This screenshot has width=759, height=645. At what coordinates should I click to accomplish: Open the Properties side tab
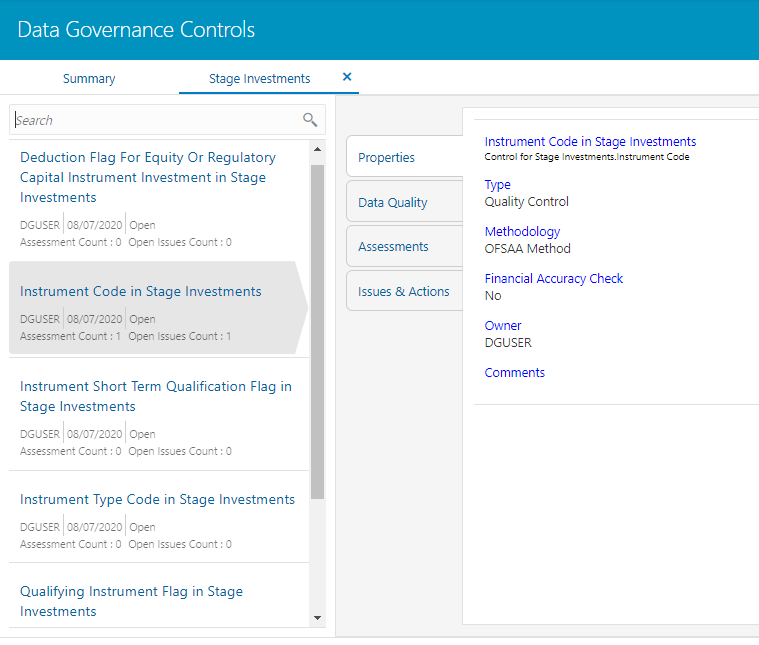405,157
